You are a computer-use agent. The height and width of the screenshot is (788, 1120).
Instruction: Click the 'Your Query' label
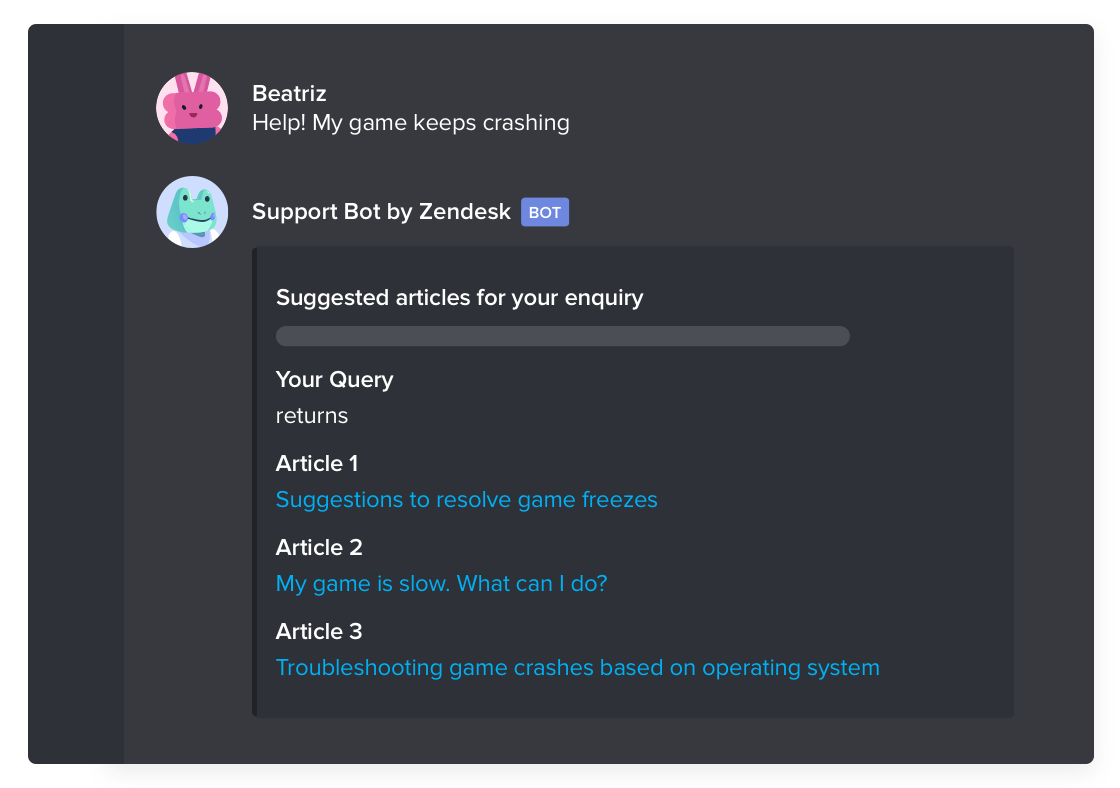[334, 379]
